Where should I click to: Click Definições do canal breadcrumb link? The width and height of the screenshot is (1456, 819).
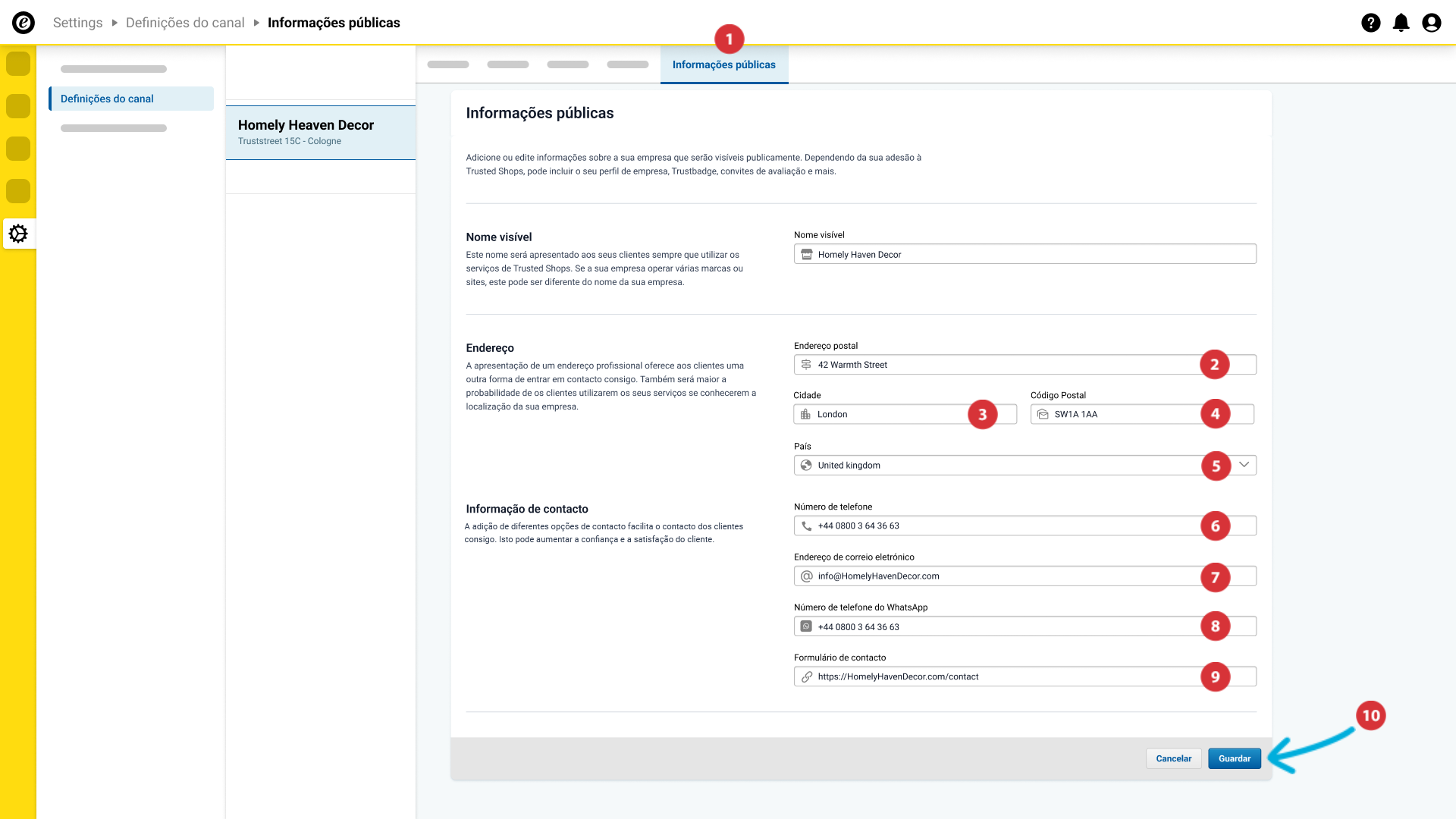[x=185, y=23]
